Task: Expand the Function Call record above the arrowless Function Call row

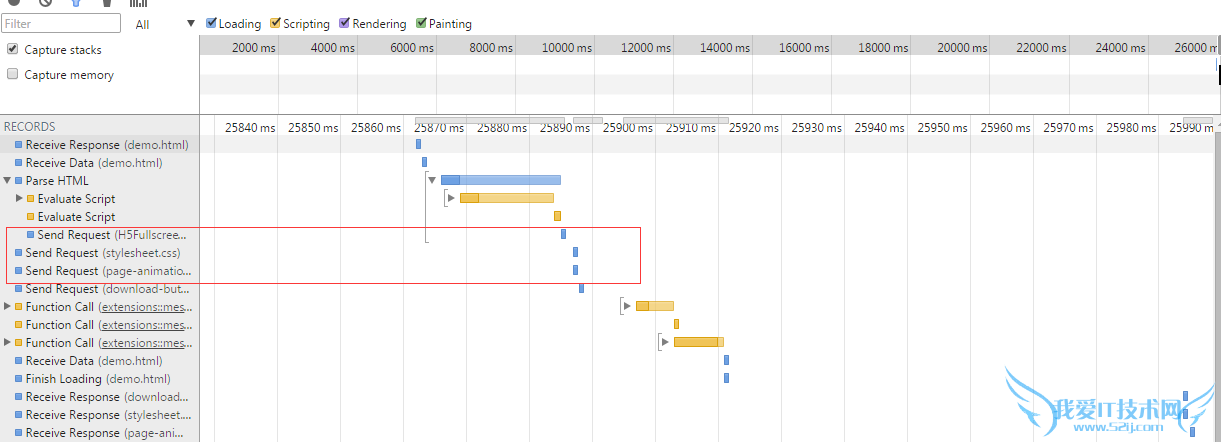Action: [8, 307]
